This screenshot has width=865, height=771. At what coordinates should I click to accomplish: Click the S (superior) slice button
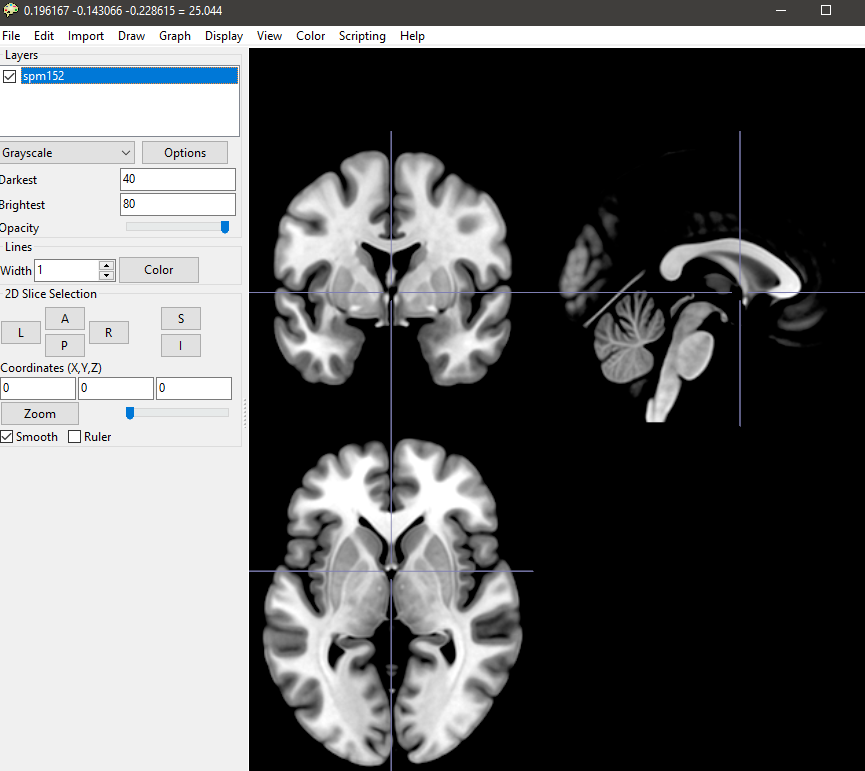click(181, 318)
